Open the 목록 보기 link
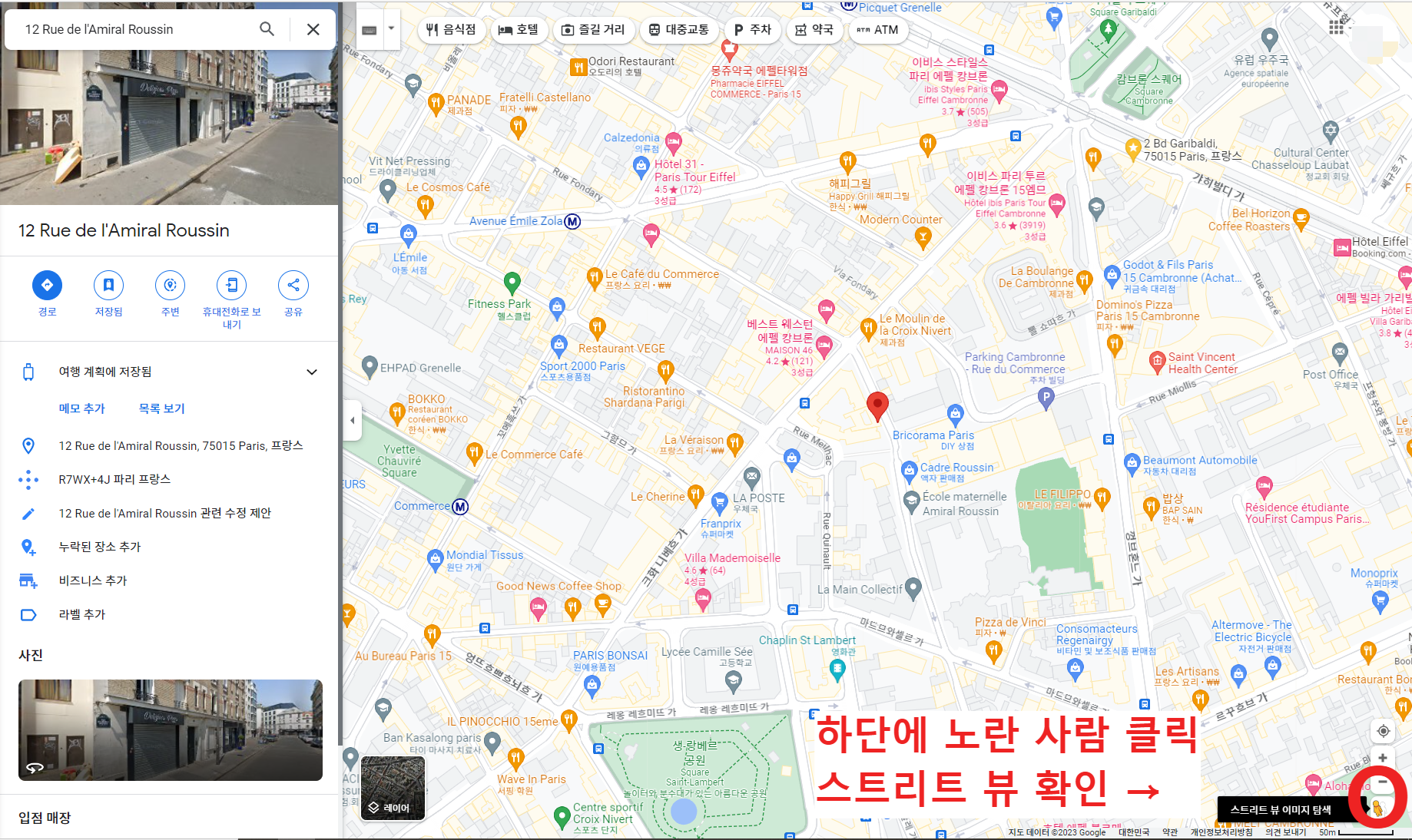Screen dimensions: 1412x840 pyautogui.click(x=161, y=408)
